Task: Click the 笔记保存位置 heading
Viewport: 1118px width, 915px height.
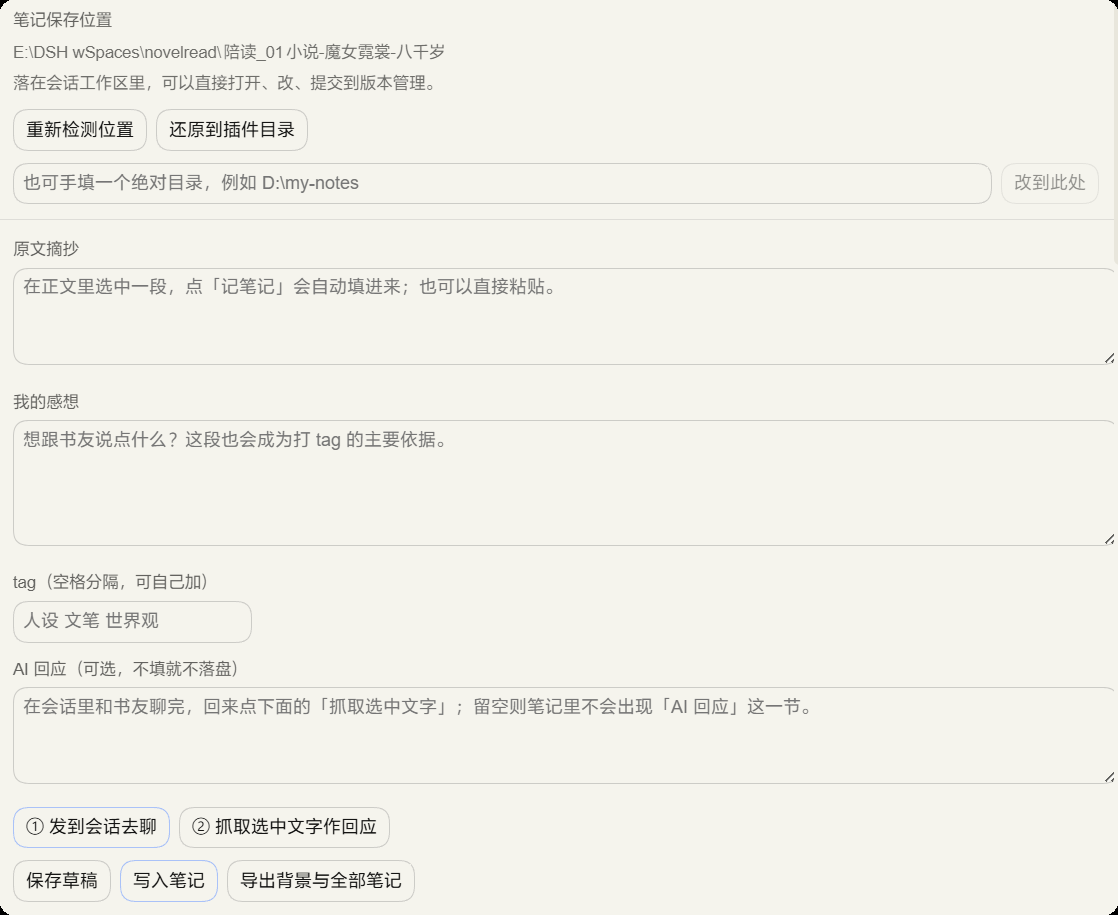Action: click(x=63, y=20)
